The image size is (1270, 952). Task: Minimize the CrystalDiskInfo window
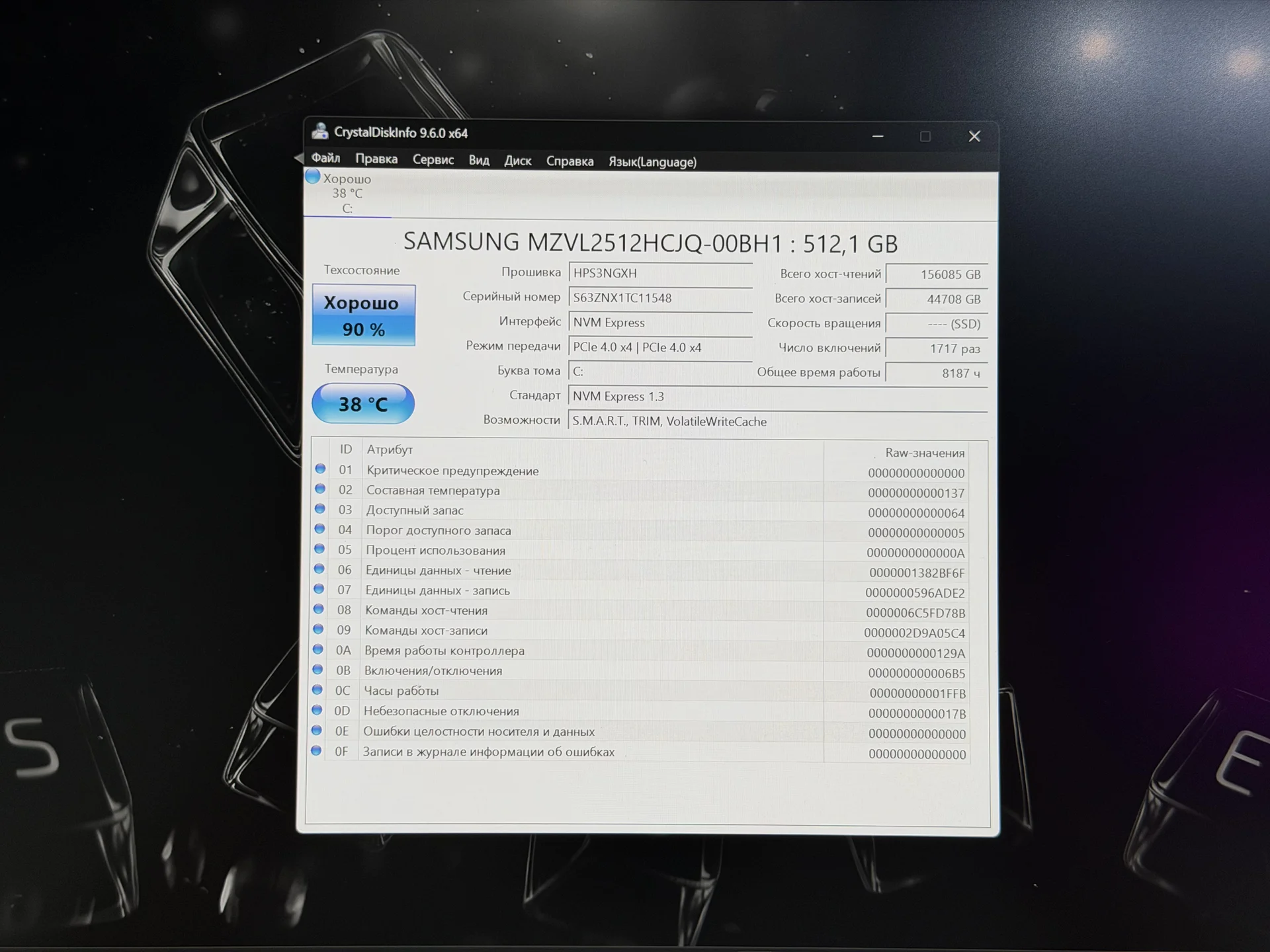pyautogui.click(x=878, y=136)
